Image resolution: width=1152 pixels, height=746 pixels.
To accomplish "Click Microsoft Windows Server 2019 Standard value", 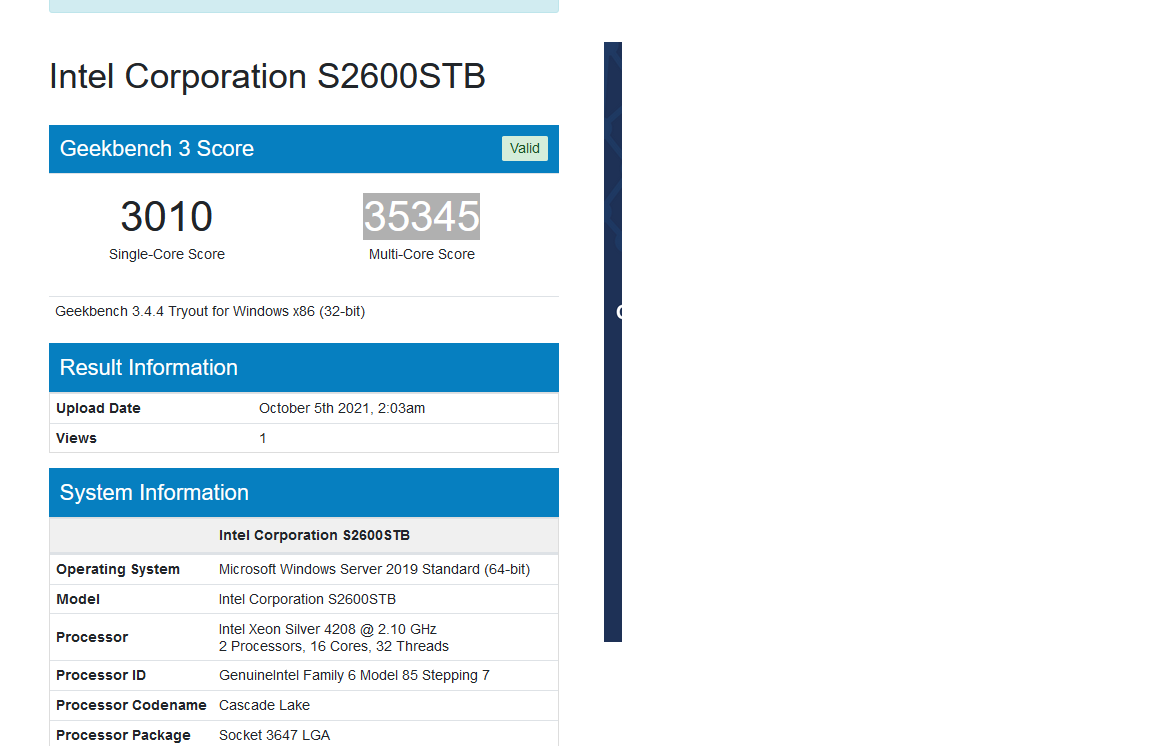I will (374, 570).
